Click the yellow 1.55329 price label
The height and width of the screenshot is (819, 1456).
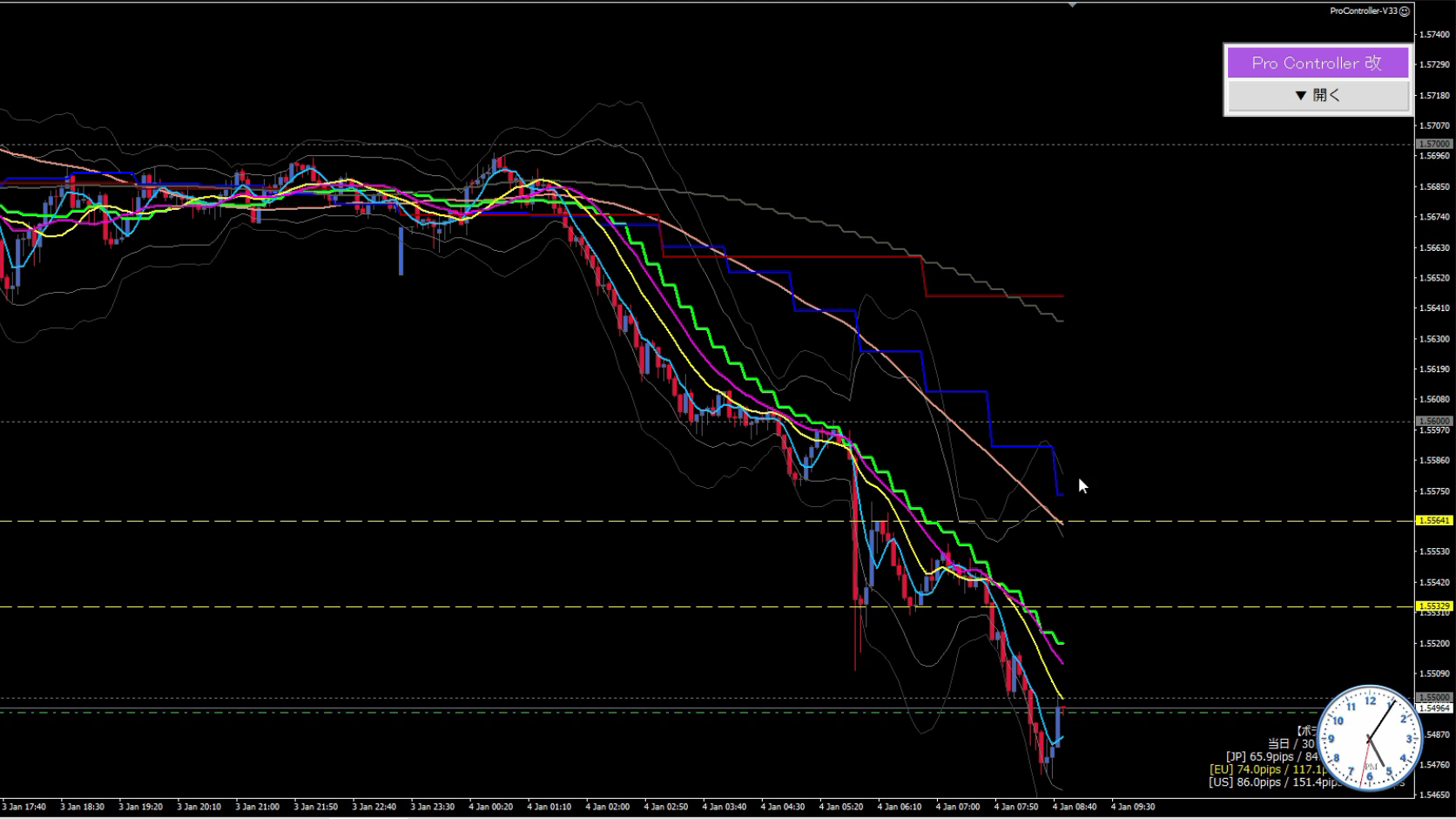1434,606
